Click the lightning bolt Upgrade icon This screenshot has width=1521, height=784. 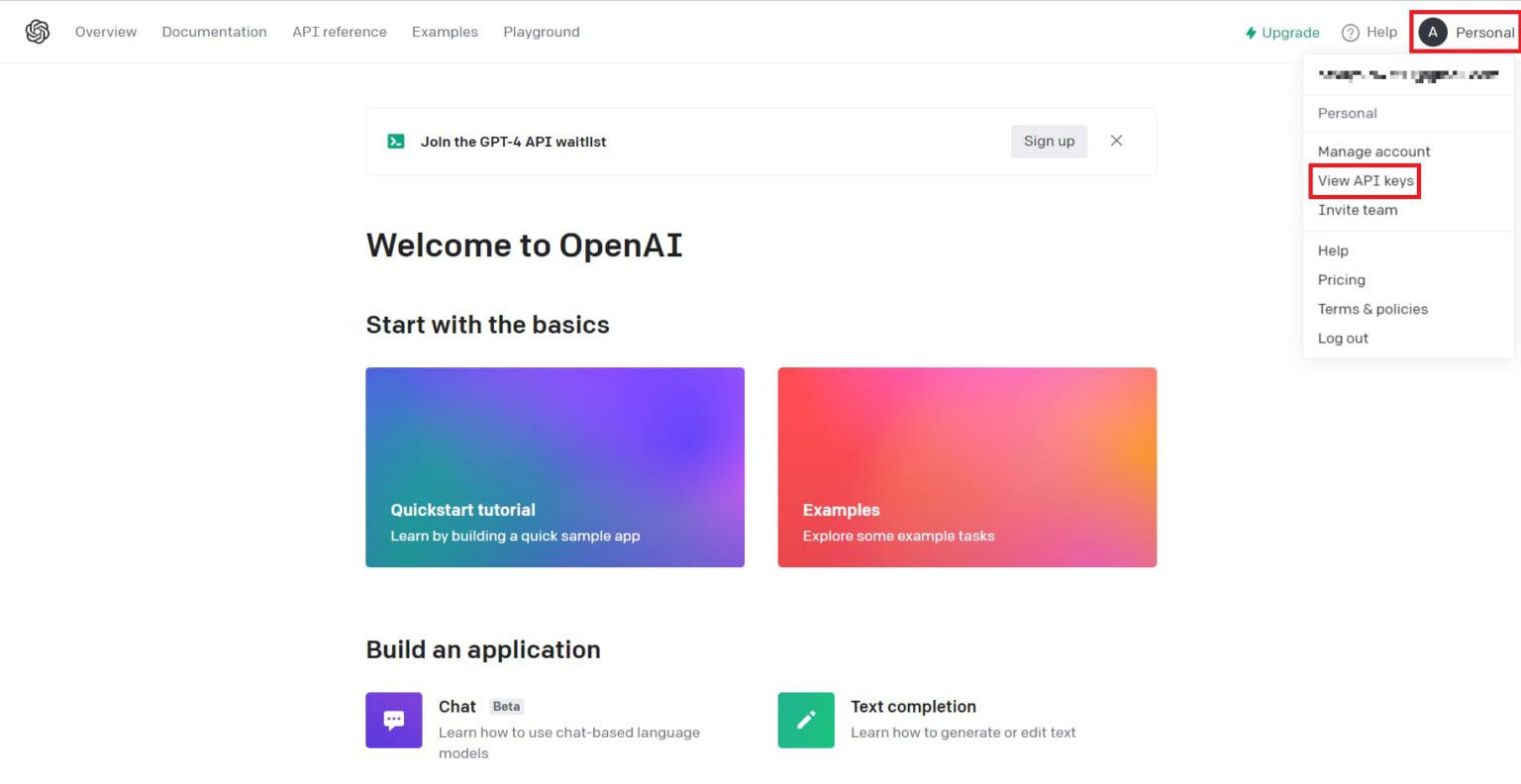[x=1249, y=32]
